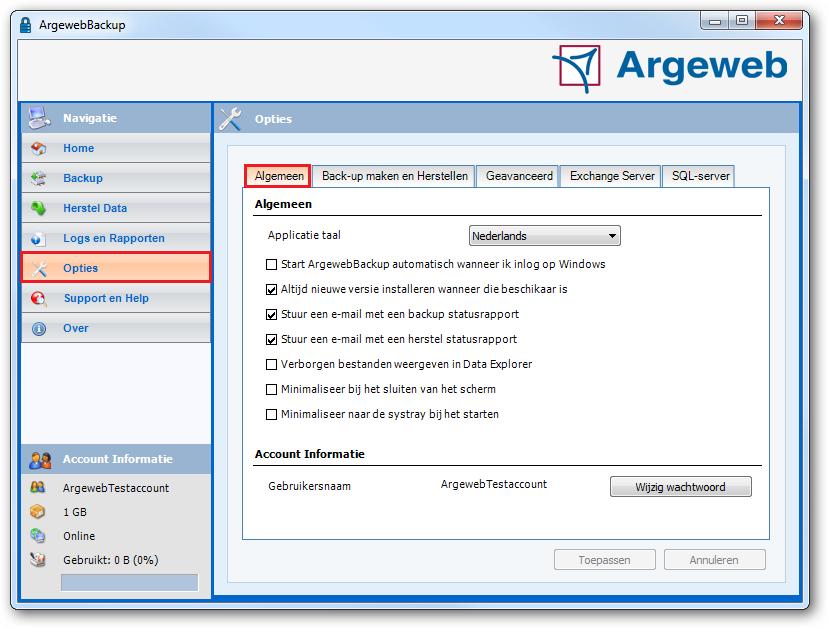Image resolution: width=828 pixels, height=628 pixels.
Task: Switch to the Exchange Server tab
Action: [x=611, y=176]
